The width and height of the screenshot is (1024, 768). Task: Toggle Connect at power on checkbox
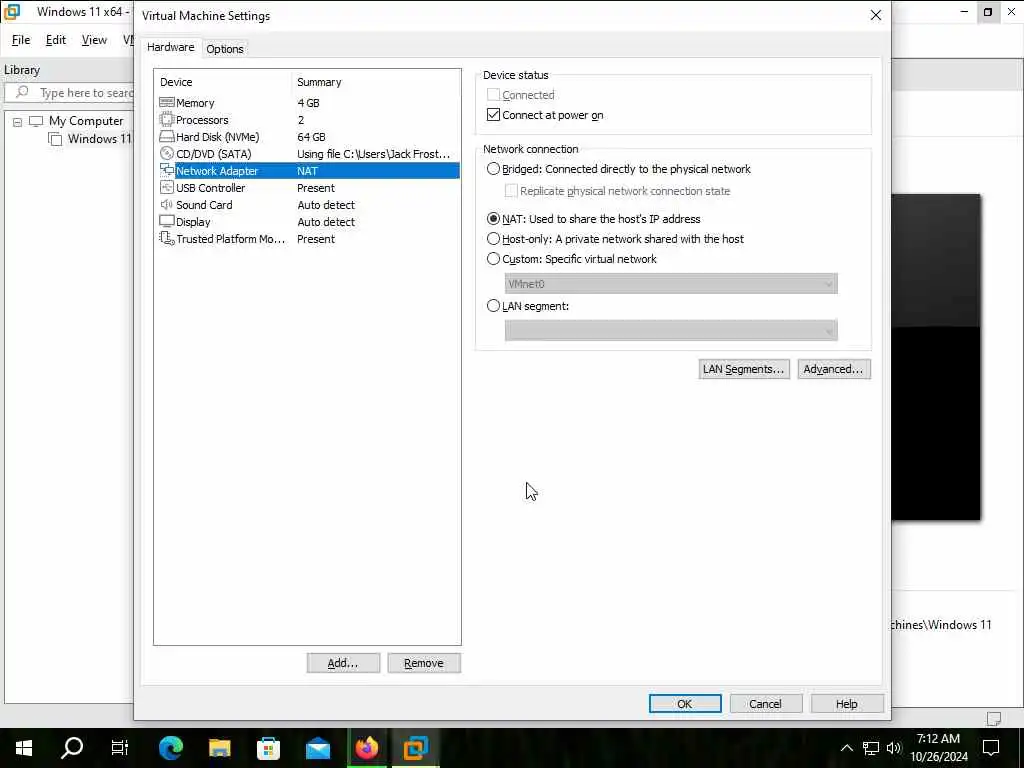493,115
